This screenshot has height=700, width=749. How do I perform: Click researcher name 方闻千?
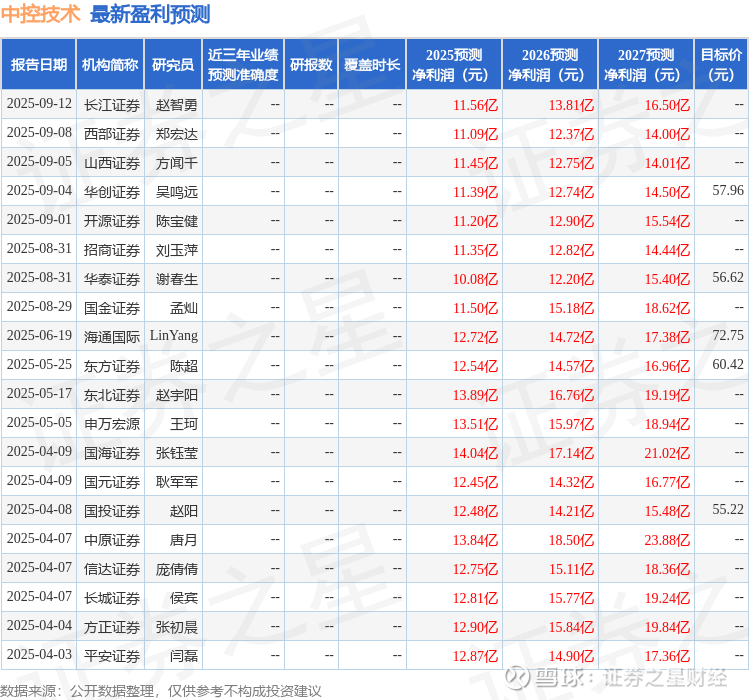pos(177,163)
